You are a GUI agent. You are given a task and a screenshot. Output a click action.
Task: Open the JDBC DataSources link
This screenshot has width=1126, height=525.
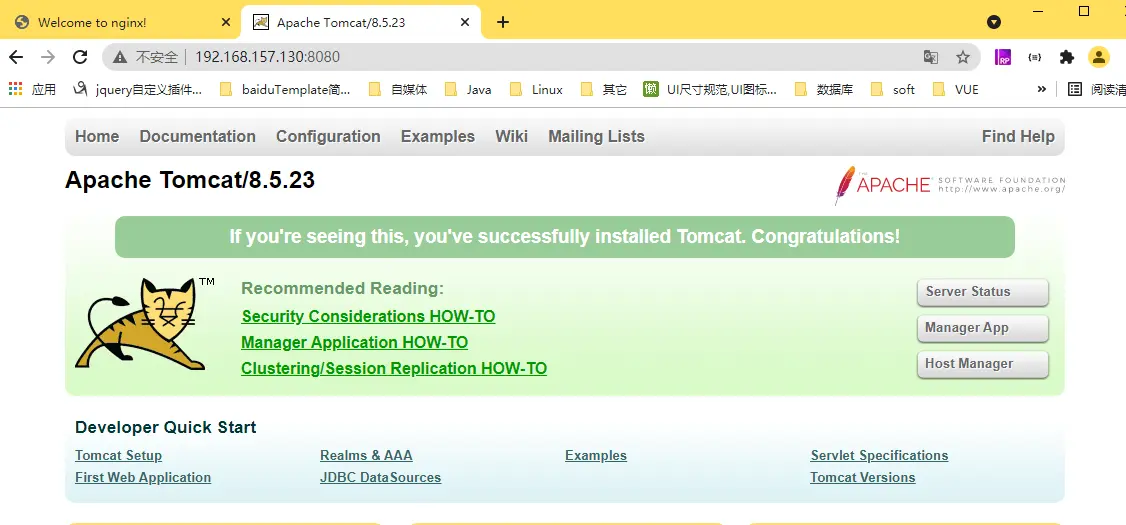click(x=381, y=478)
